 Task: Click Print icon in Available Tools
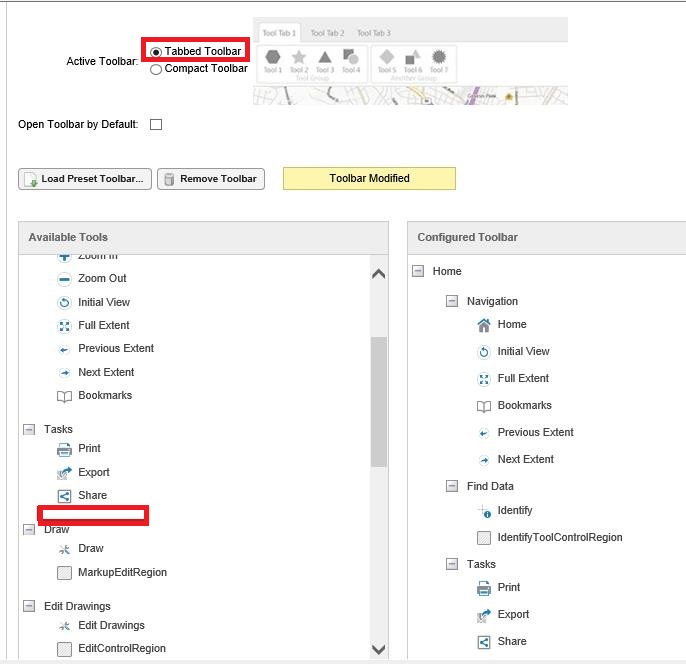click(x=64, y=449)
